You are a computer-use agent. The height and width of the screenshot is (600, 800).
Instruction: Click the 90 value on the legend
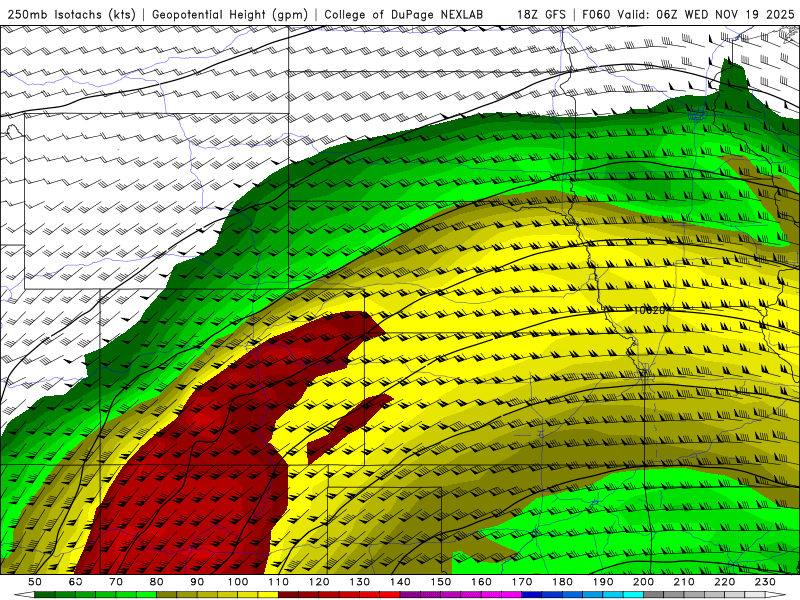coord(197,582)
